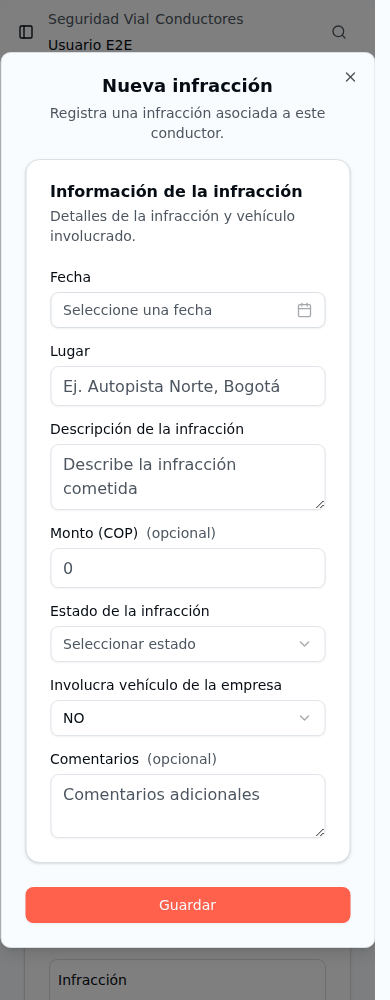The height and width of the screenshot is (1000, 390).
Task: Click the Conductores breadcrumb
Action: (x=199, y=19)
